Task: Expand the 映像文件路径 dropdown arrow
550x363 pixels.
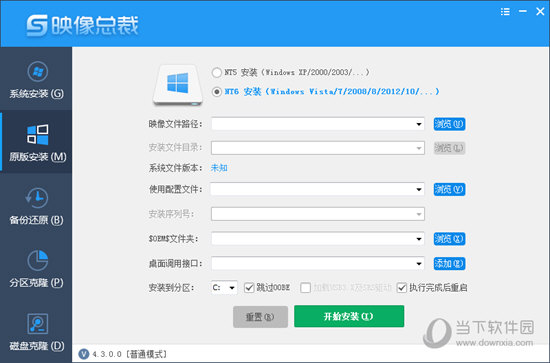Action: coord(419,124)
